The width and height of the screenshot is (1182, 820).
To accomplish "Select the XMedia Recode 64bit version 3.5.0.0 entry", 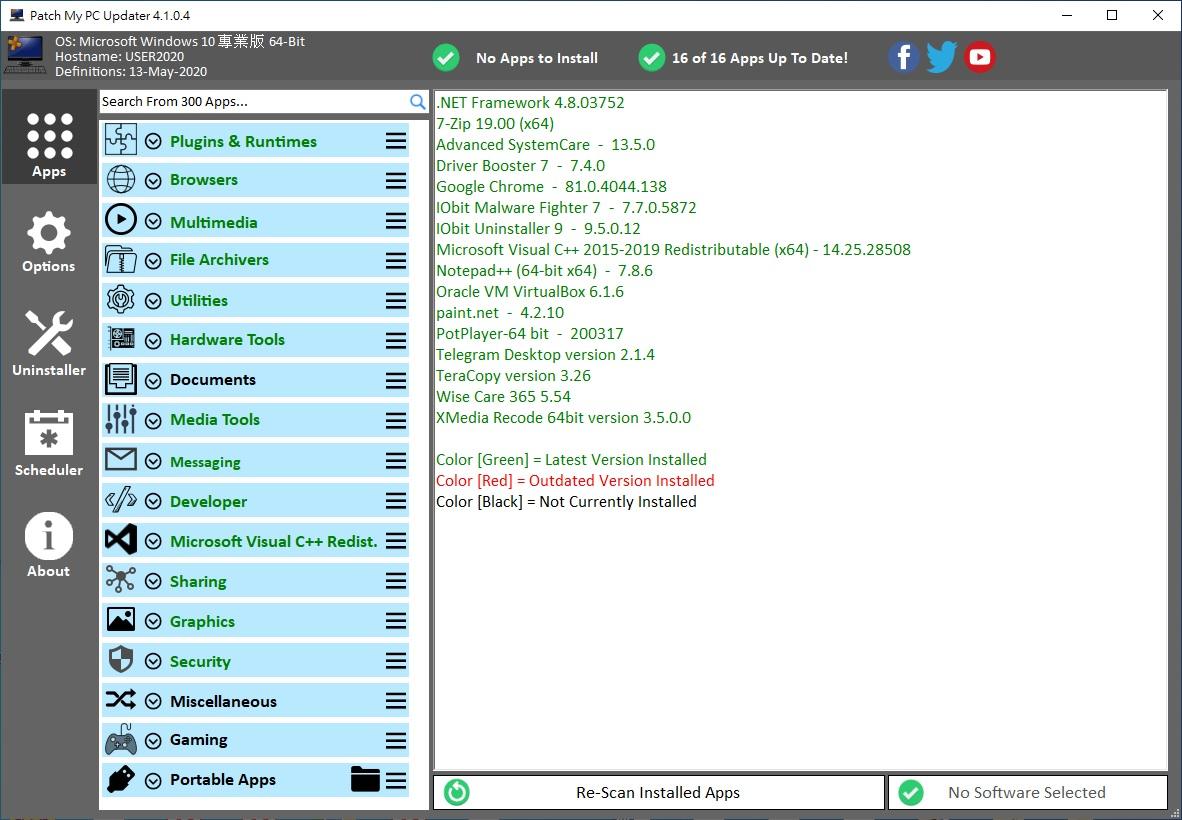I will tap(563, 418).
